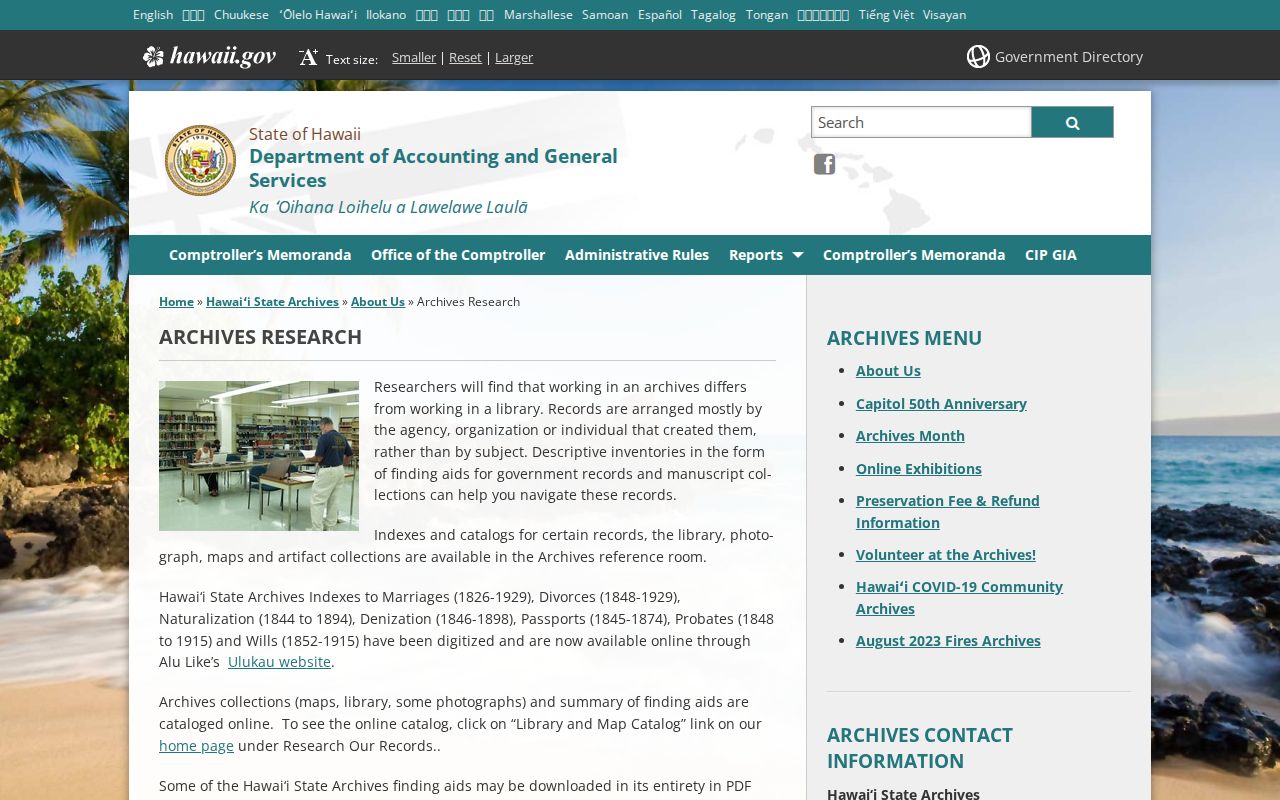Make text Larger

(x=514, y=57)
